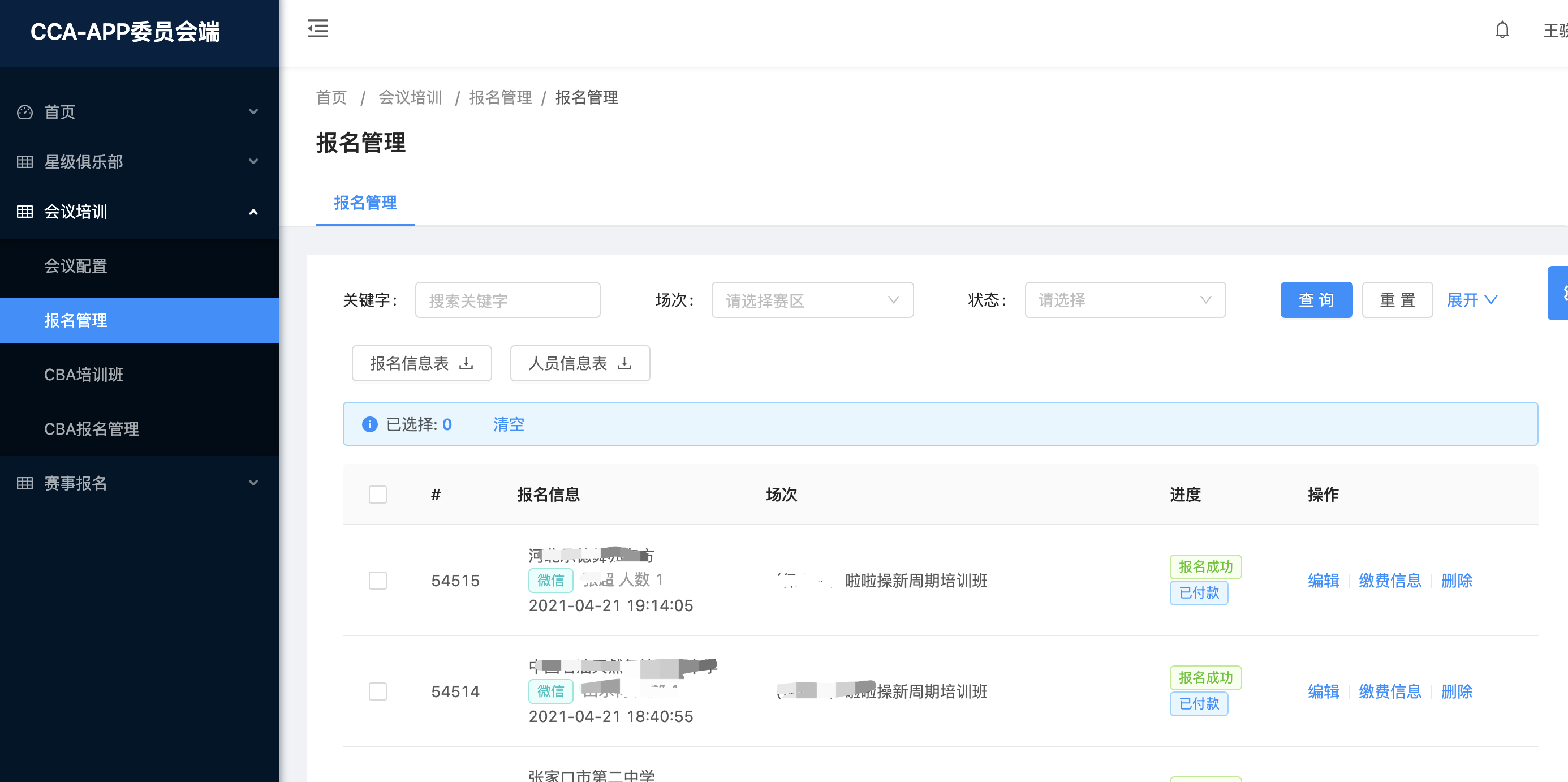Focus the 关键字 search input field
This screenshot has height=782, width=1568.
(x=507, y=300)
